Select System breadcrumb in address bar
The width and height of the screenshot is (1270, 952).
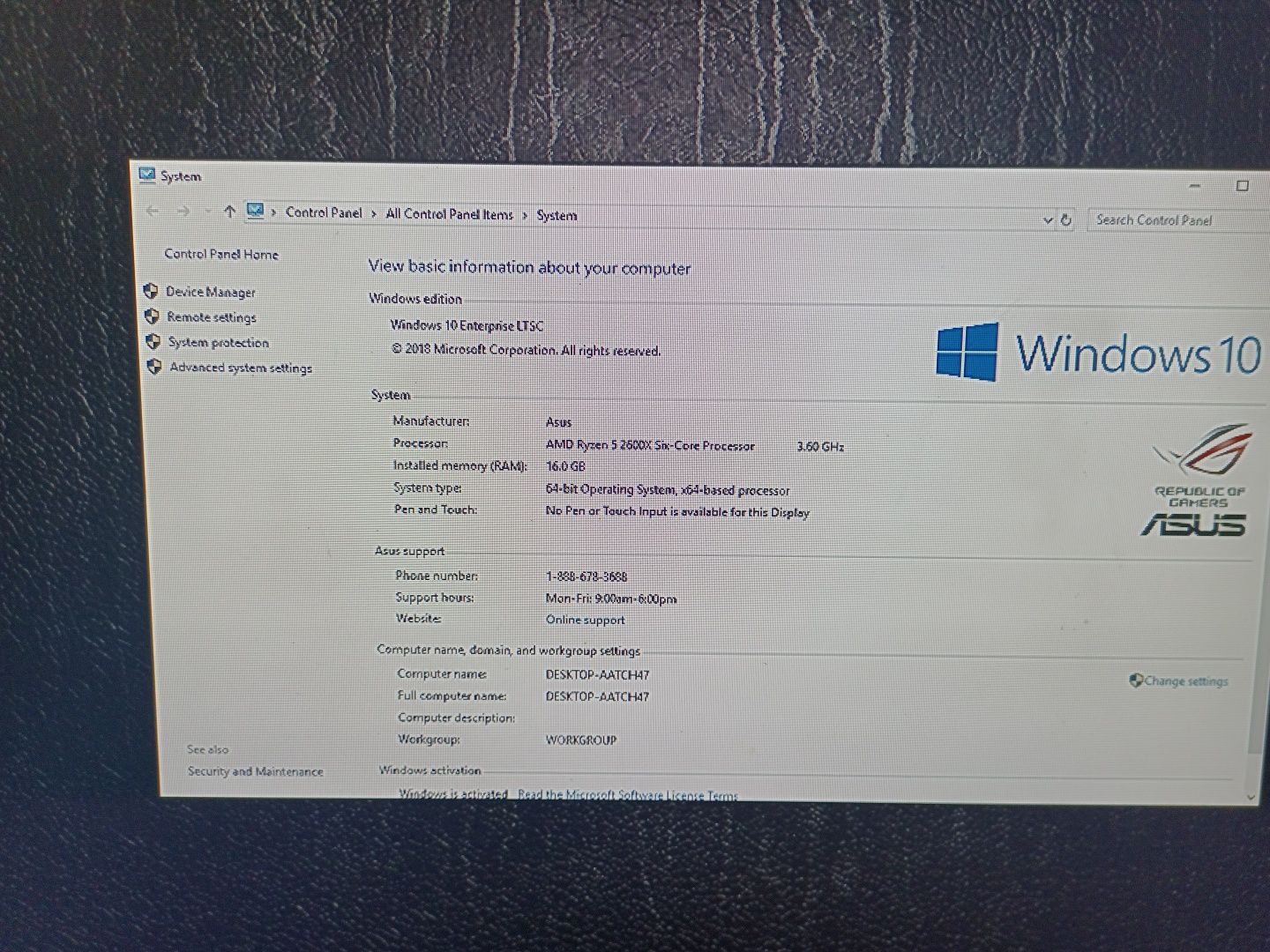click(557, 215)
